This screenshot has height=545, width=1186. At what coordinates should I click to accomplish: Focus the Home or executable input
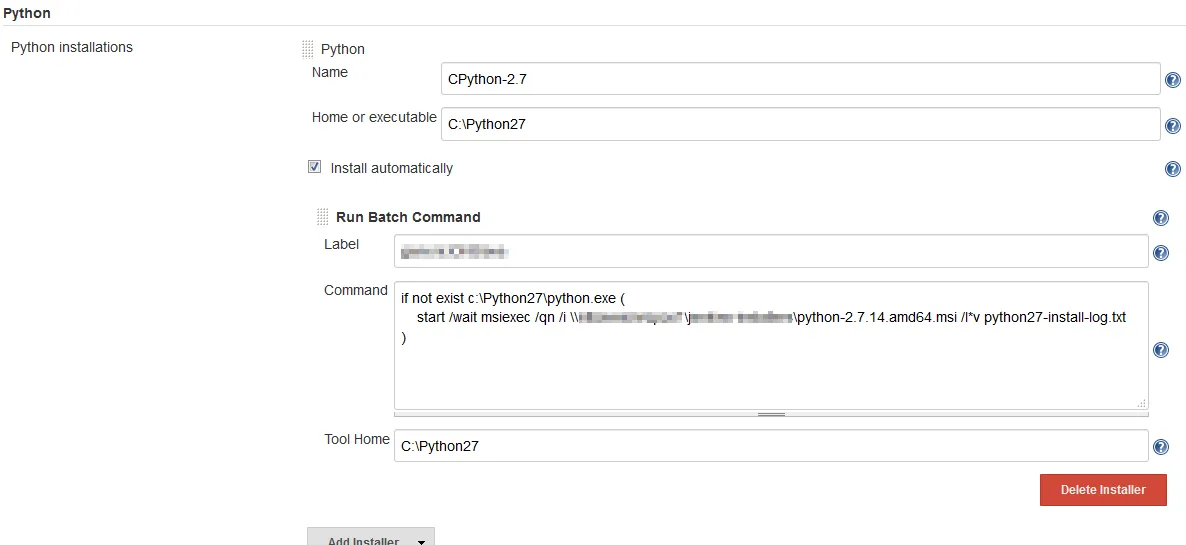tap(800, 125)
